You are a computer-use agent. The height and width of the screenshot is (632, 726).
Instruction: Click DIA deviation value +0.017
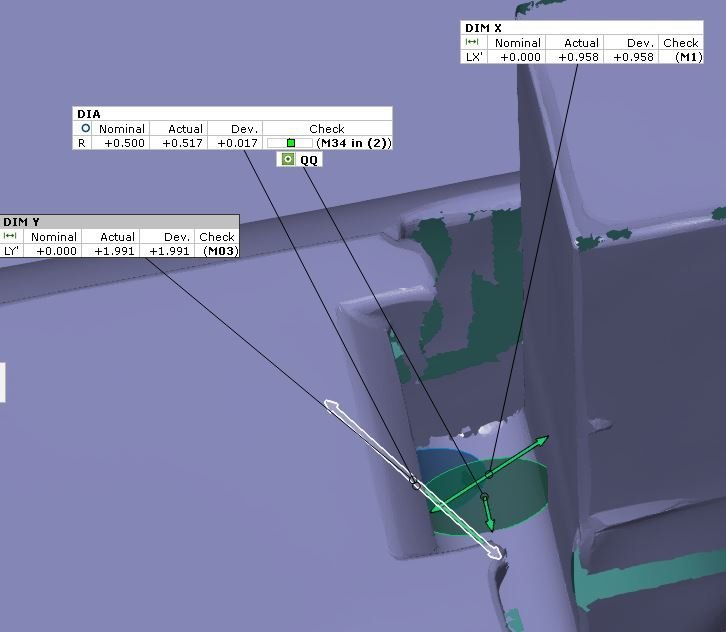pyautogui.click(x=237, y=143)
